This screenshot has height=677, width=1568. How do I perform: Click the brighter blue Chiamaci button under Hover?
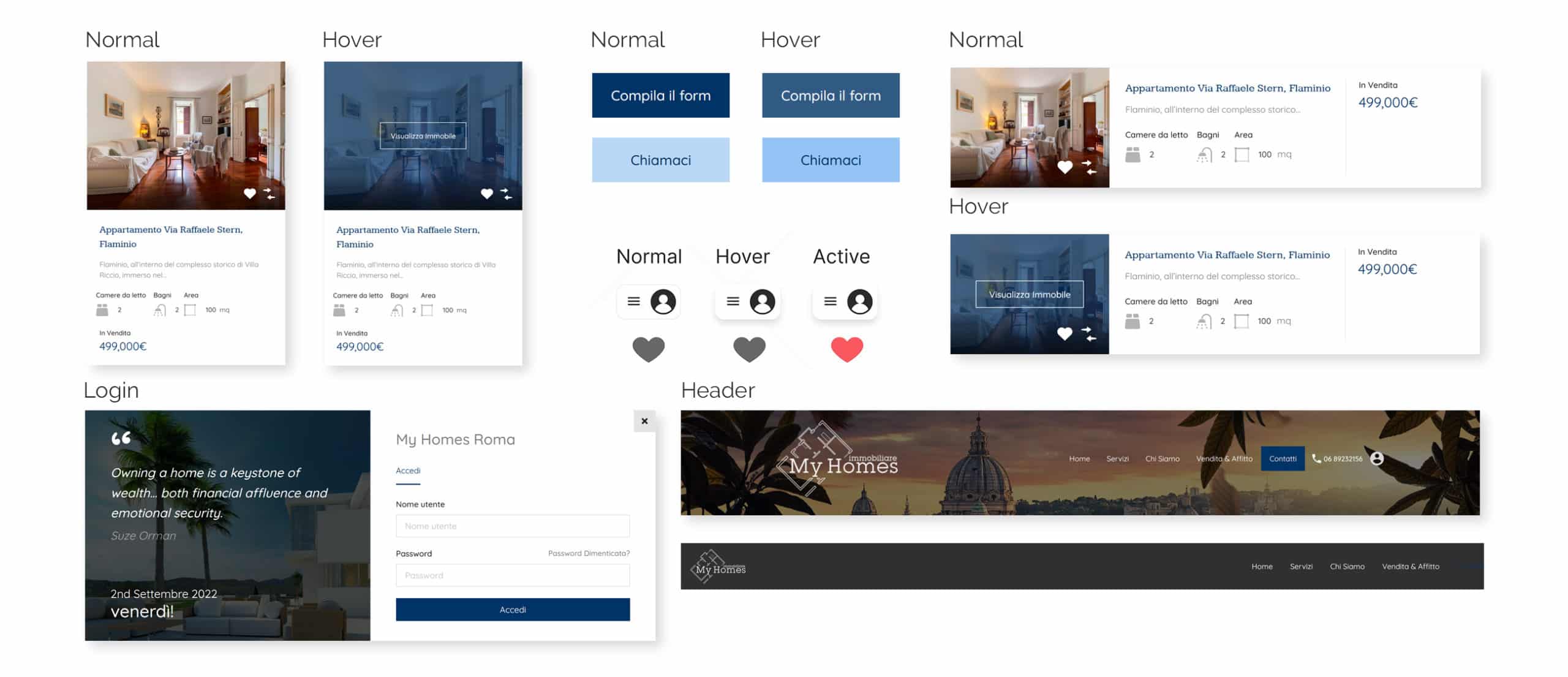coord(831,160)
